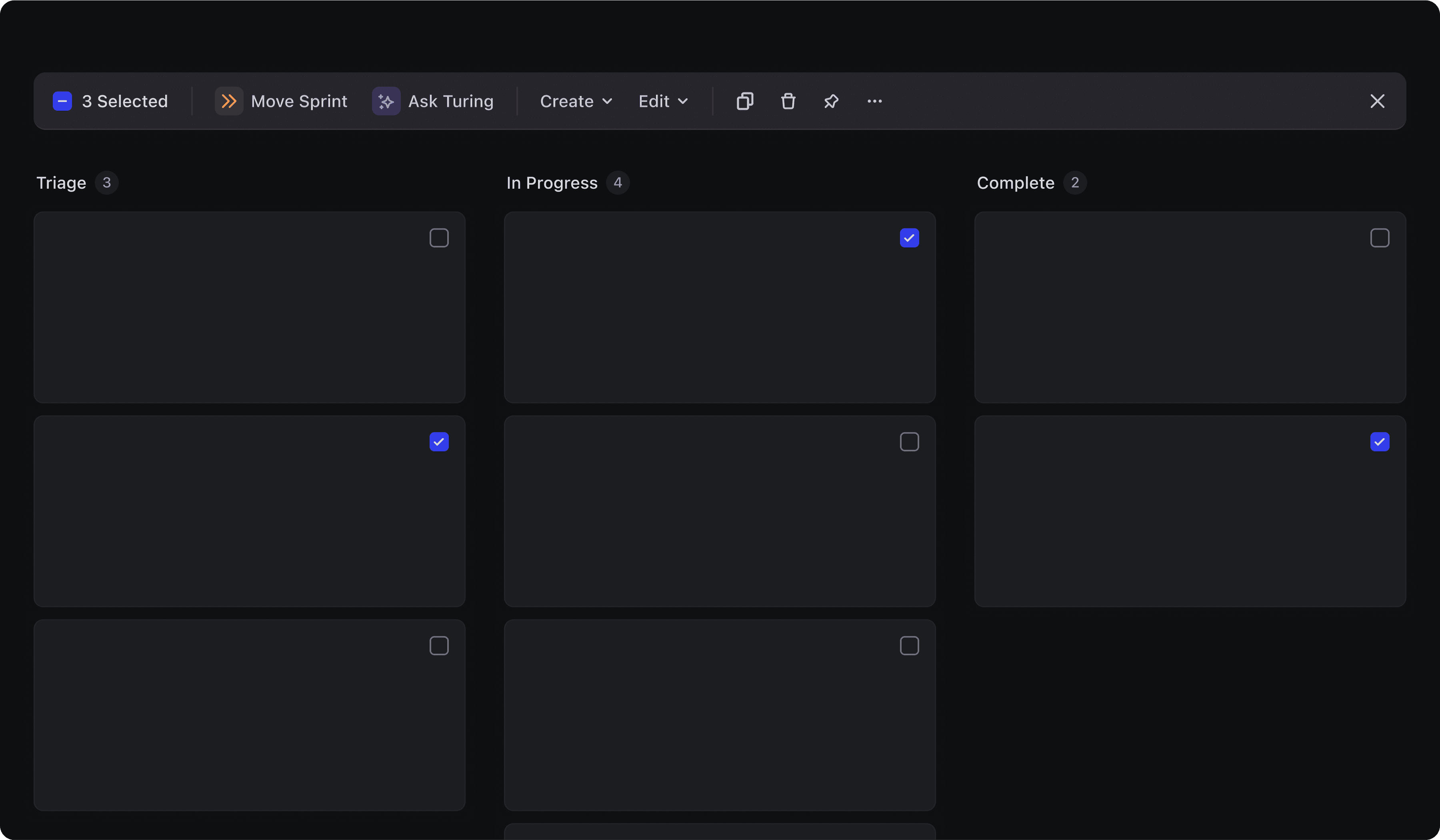Screen dimensions: 1440x840
Task: Click the Move Sprint double-arrow icon
Action: click(228, 101)
